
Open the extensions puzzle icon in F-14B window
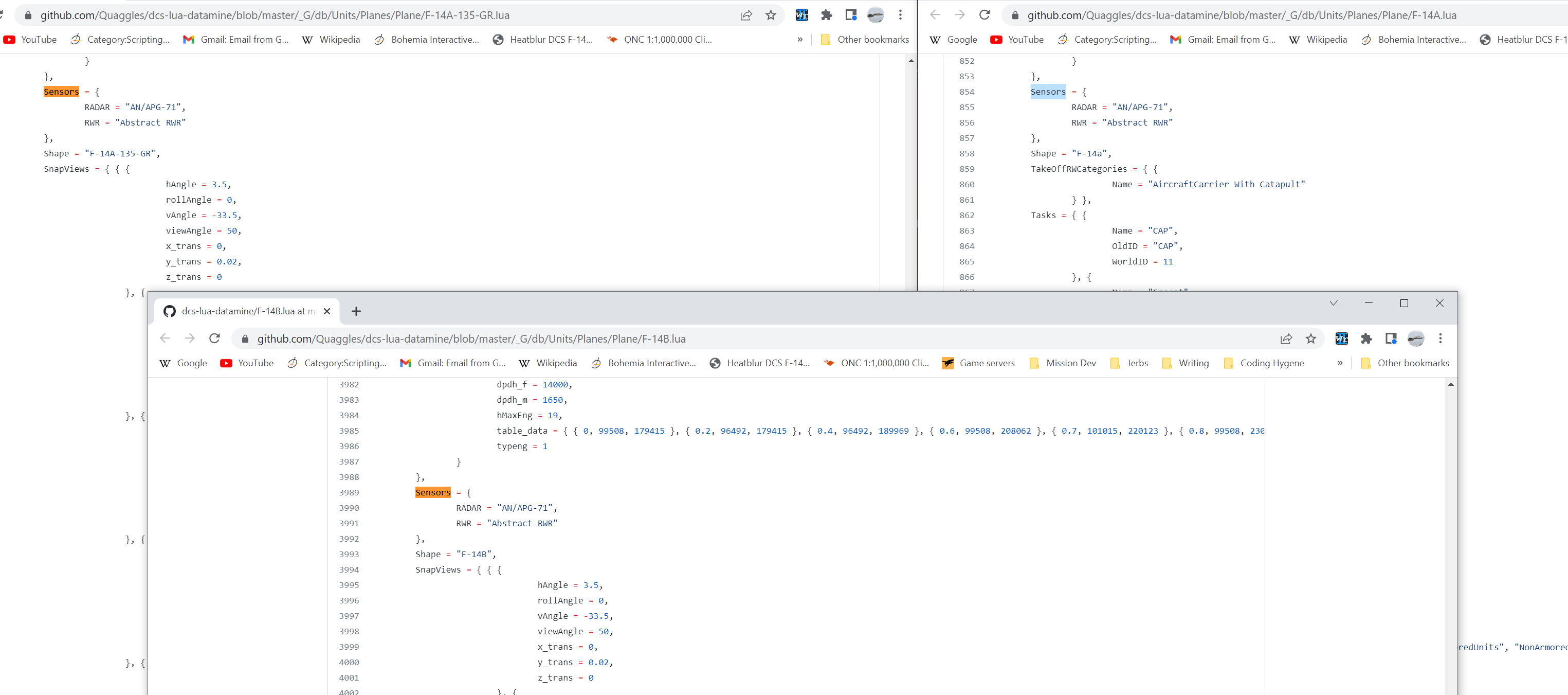pyautogui.click(x=1366, y=338)
